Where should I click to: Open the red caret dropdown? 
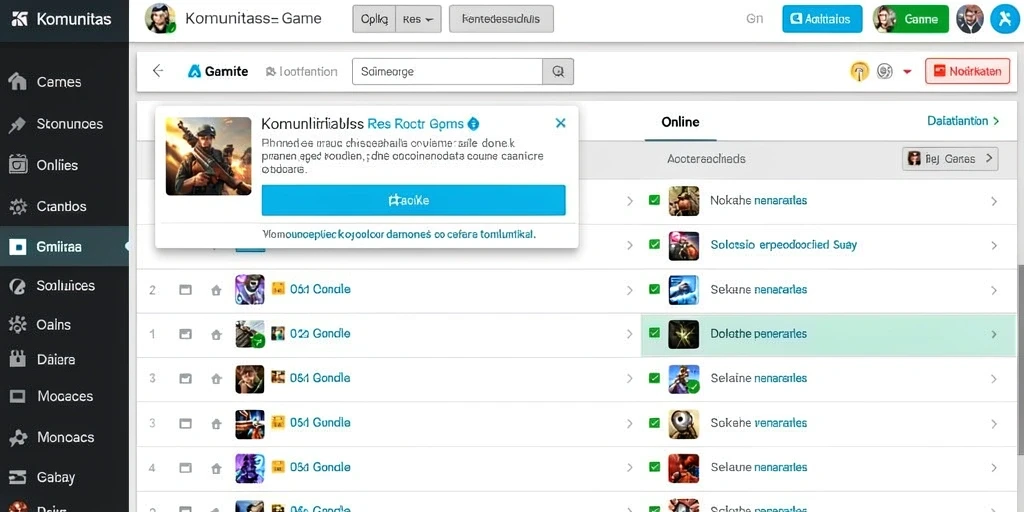(907, 72)
